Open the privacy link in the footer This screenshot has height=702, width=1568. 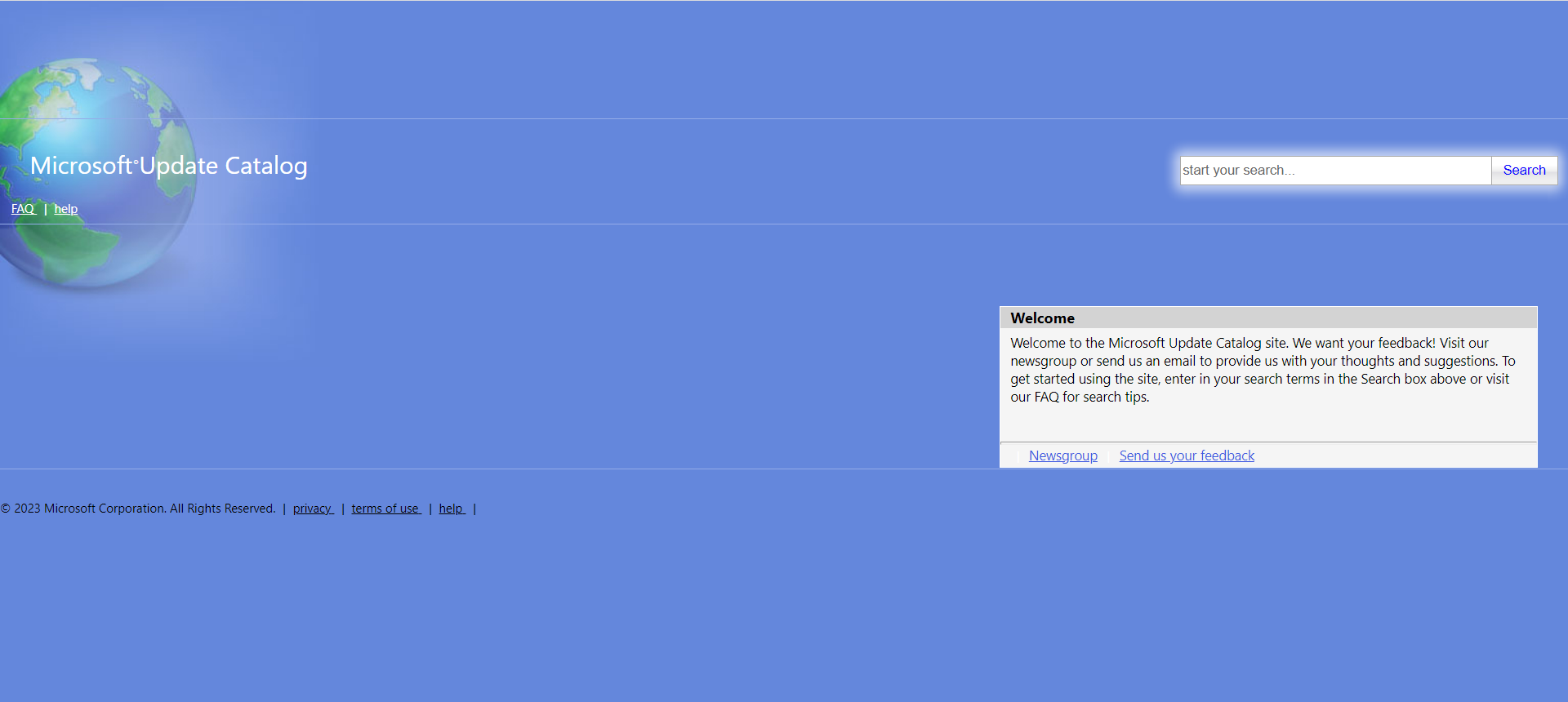[x=313, y=509]
